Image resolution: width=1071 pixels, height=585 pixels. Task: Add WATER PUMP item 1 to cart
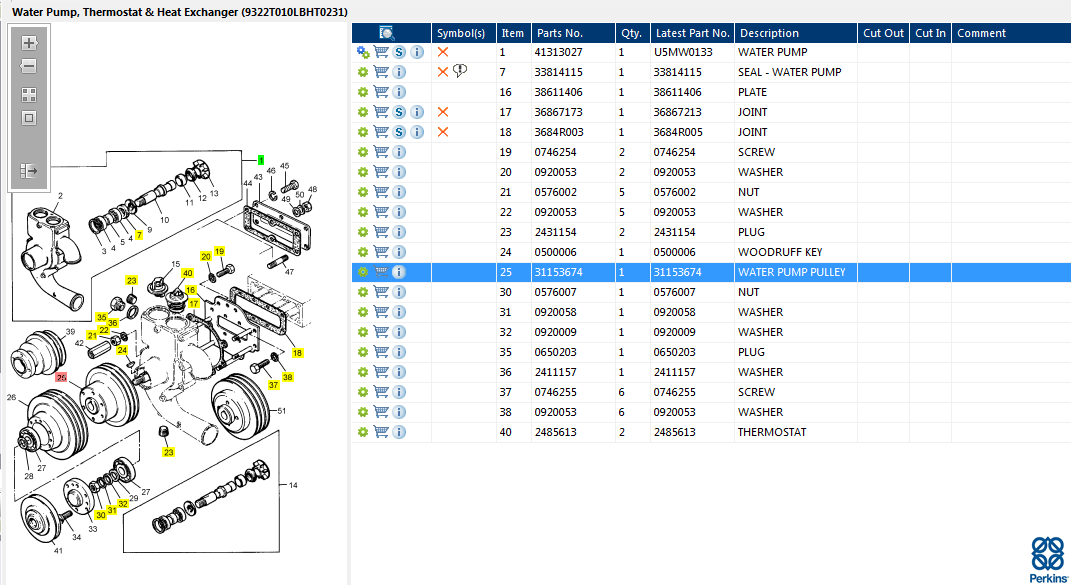[381, 52]
